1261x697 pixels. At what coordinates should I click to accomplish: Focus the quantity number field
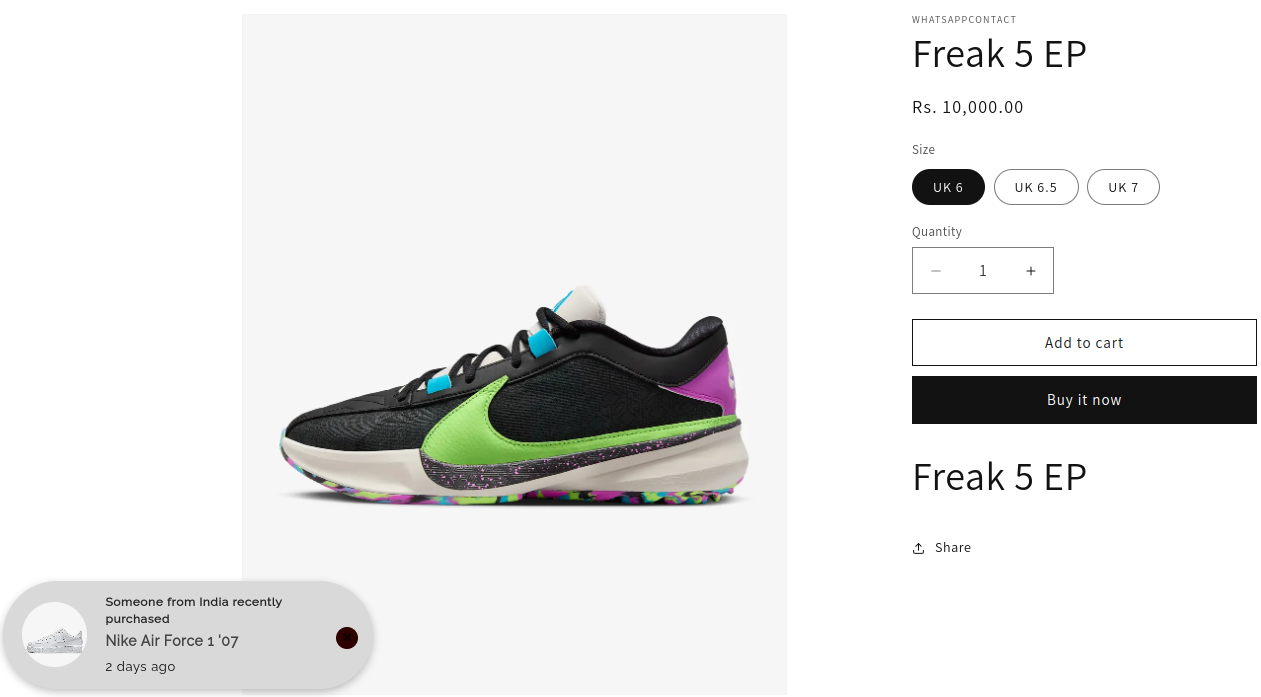[983, 271]
